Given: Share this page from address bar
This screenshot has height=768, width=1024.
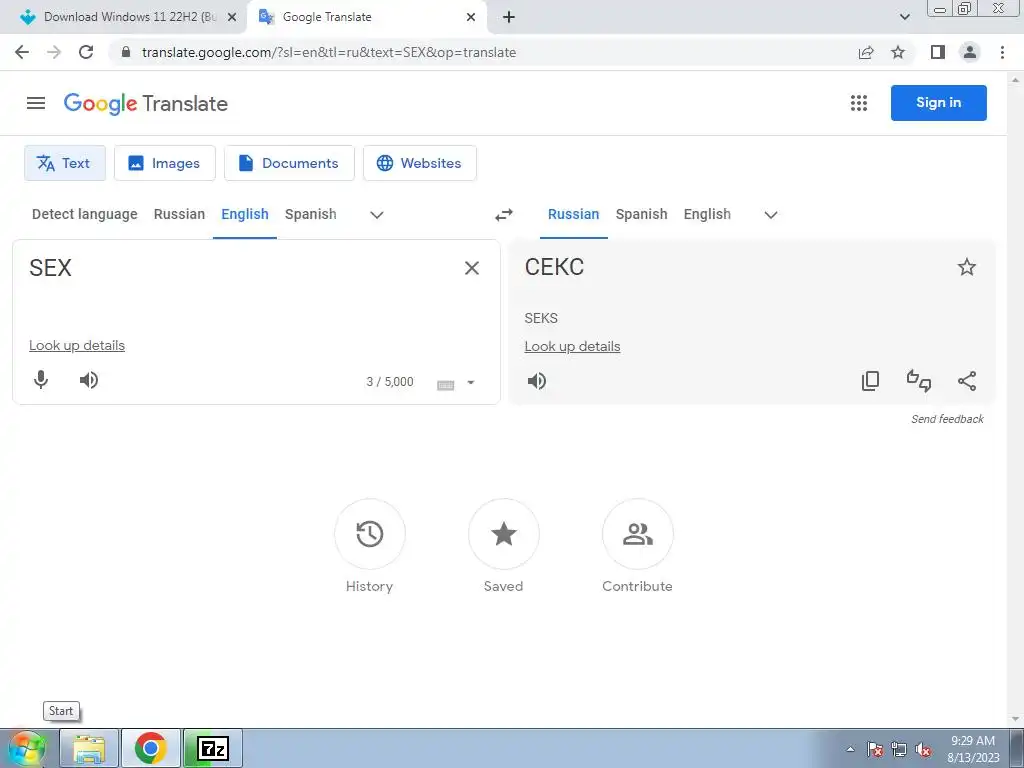Looking at the screenshot, I should (866, 52).
